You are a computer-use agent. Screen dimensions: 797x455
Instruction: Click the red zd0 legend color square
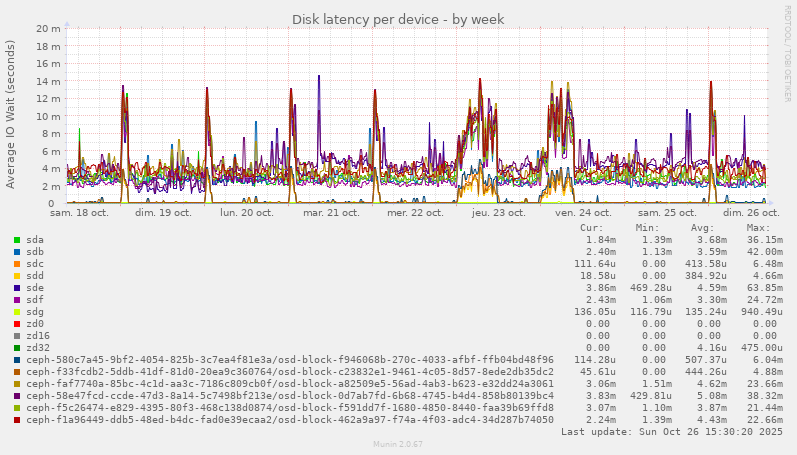point(17,324)
